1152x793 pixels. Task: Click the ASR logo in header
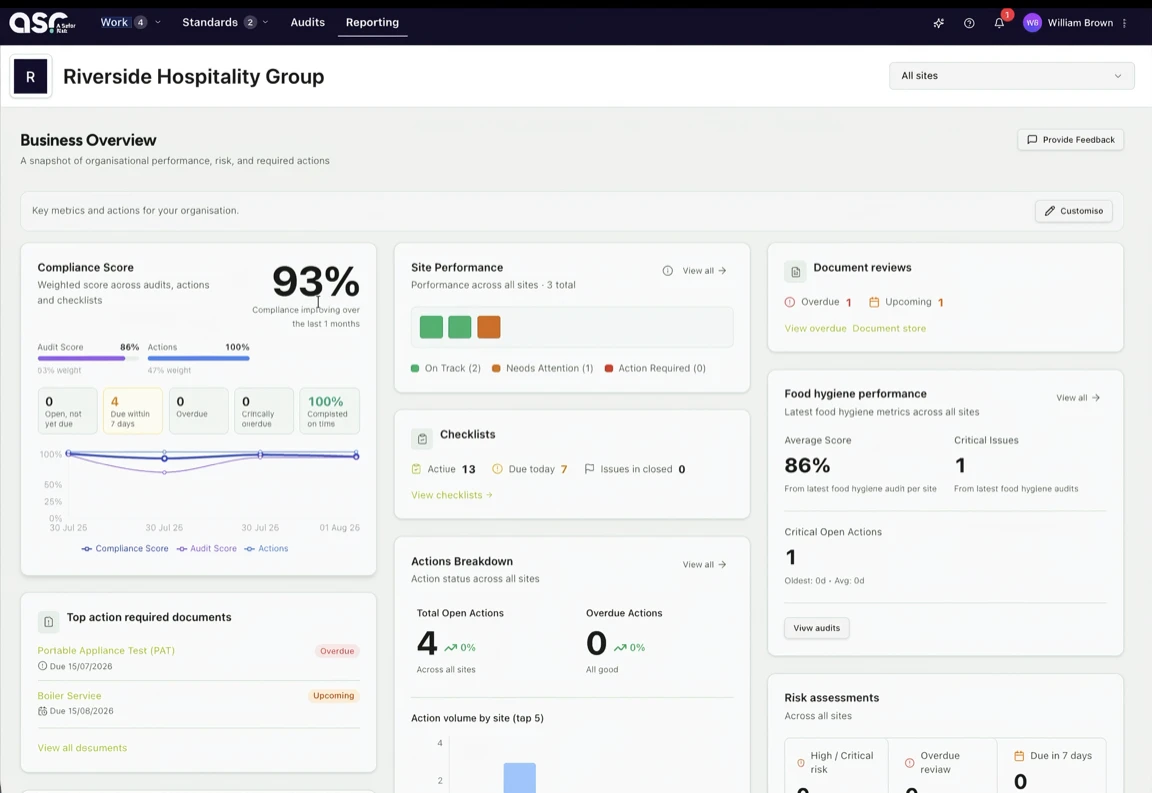[42, 23]
